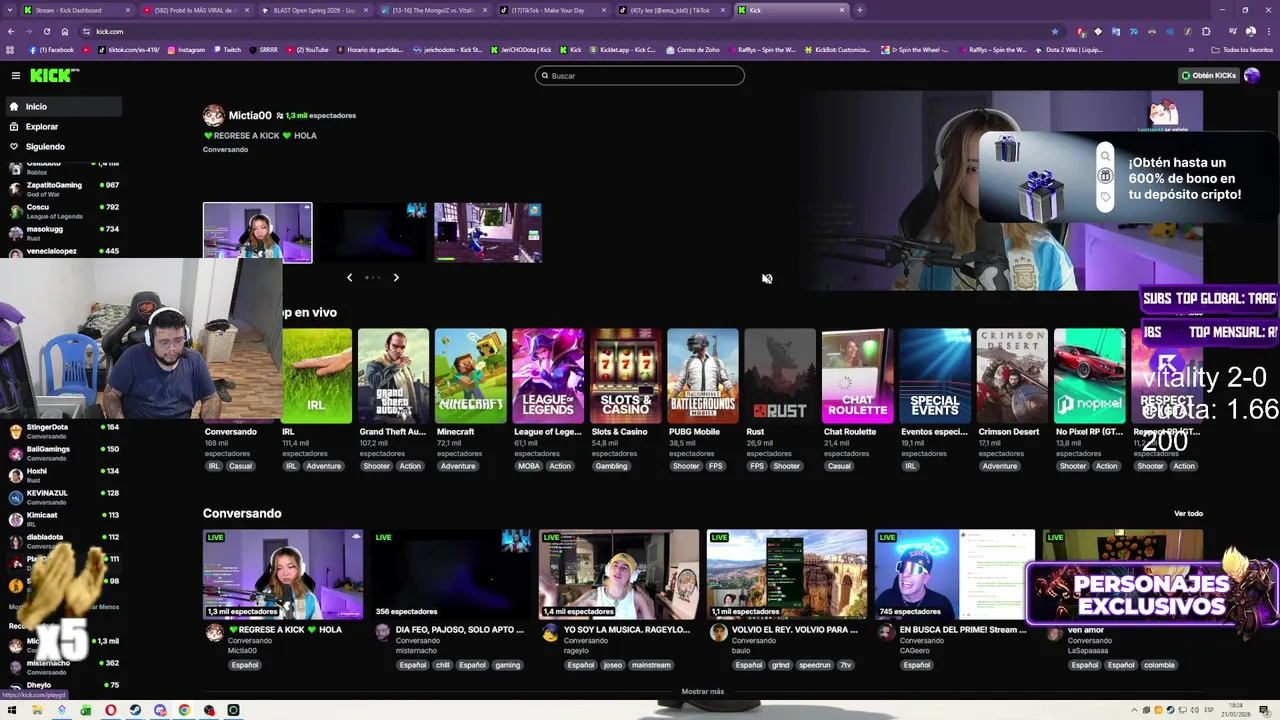Open Hoxhi channel in sidebar
This screenshot has width=1280, height=720.
[62, 475]
